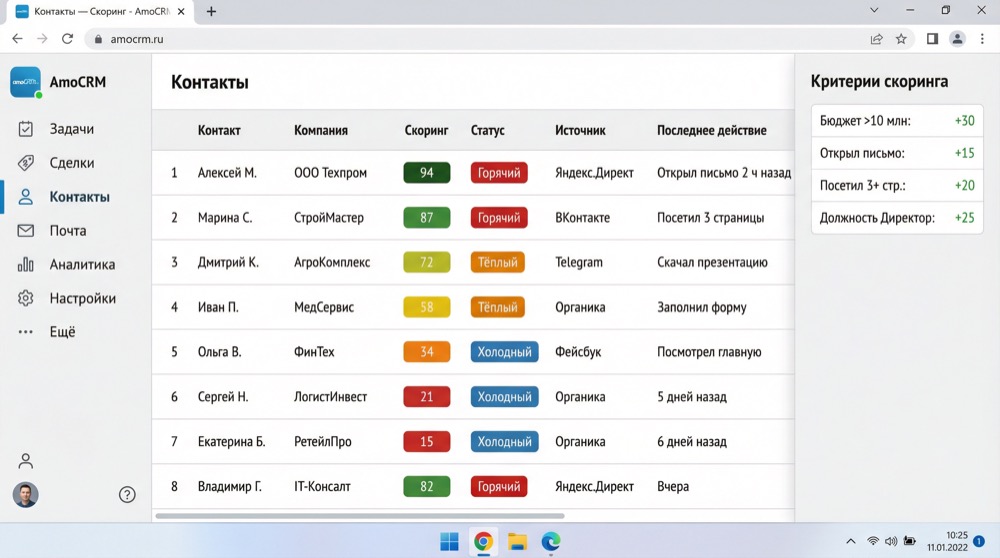Sort table by Скоринг column header
Viewport: 1000px width, 558px height.
pyautogui.click(x=426, y=130)
